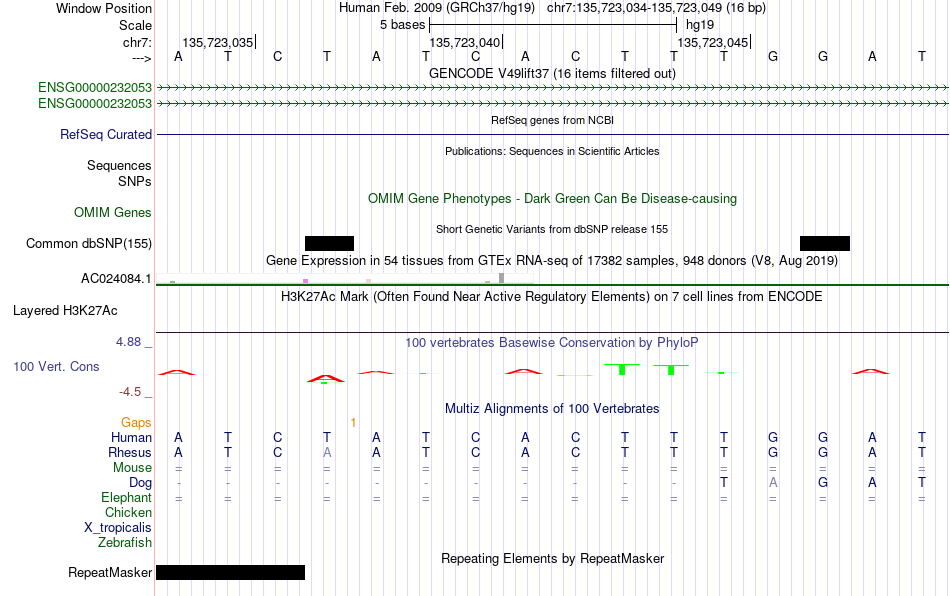Click the Scale label

pyautogui.click(x=135, y=25)
